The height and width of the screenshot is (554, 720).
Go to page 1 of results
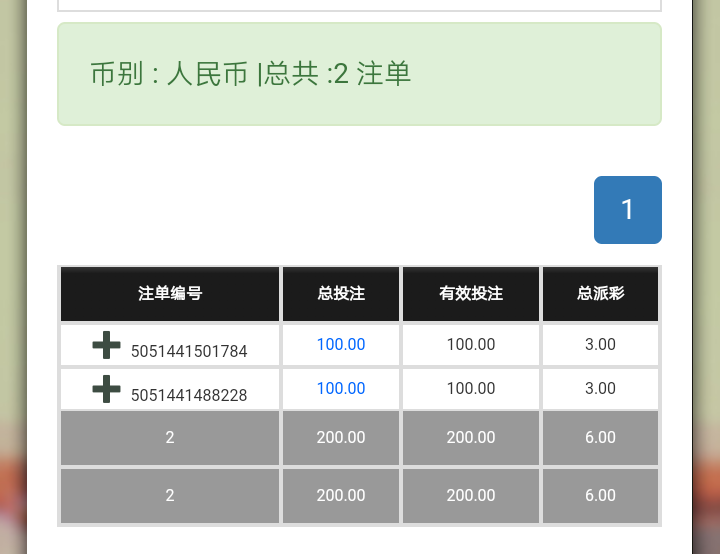tap(627, 210)
